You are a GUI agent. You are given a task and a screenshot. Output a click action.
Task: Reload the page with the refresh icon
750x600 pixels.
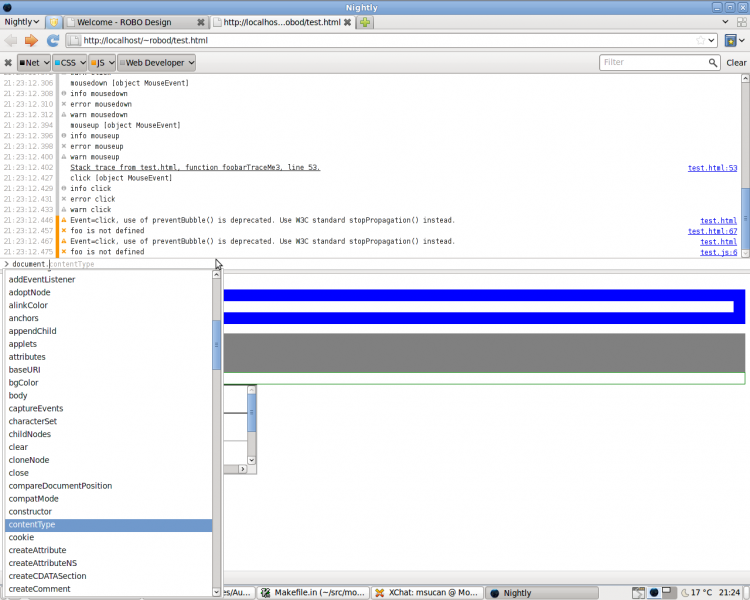point(53,41)
